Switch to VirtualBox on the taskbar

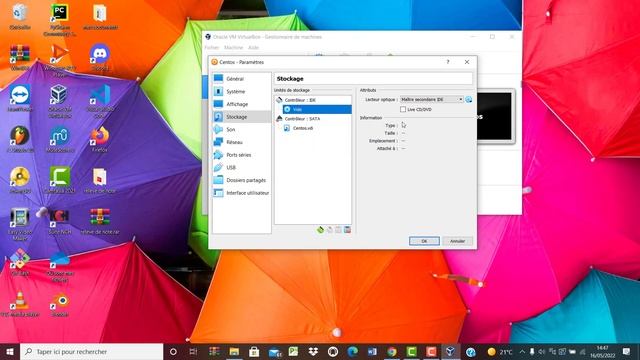450,352
